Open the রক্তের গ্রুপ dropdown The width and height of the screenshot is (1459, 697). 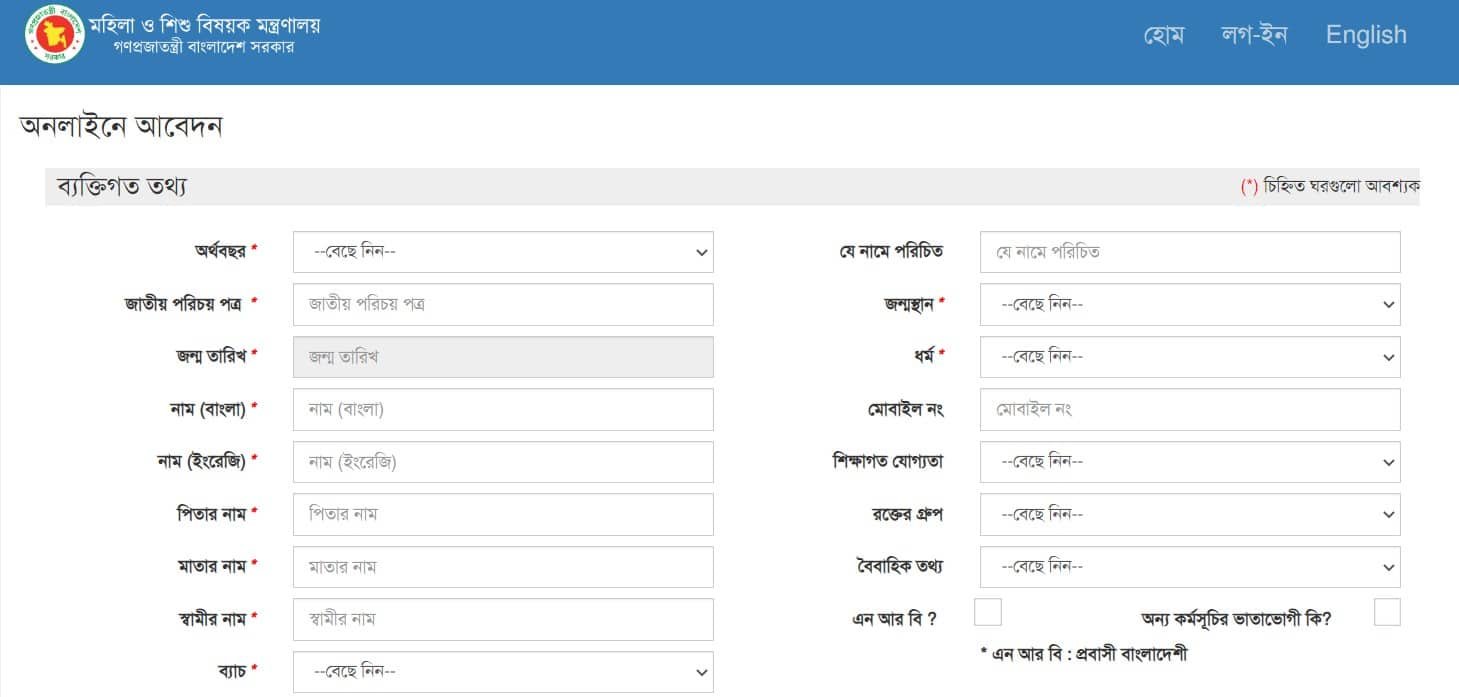click(x=1190, y=515)
